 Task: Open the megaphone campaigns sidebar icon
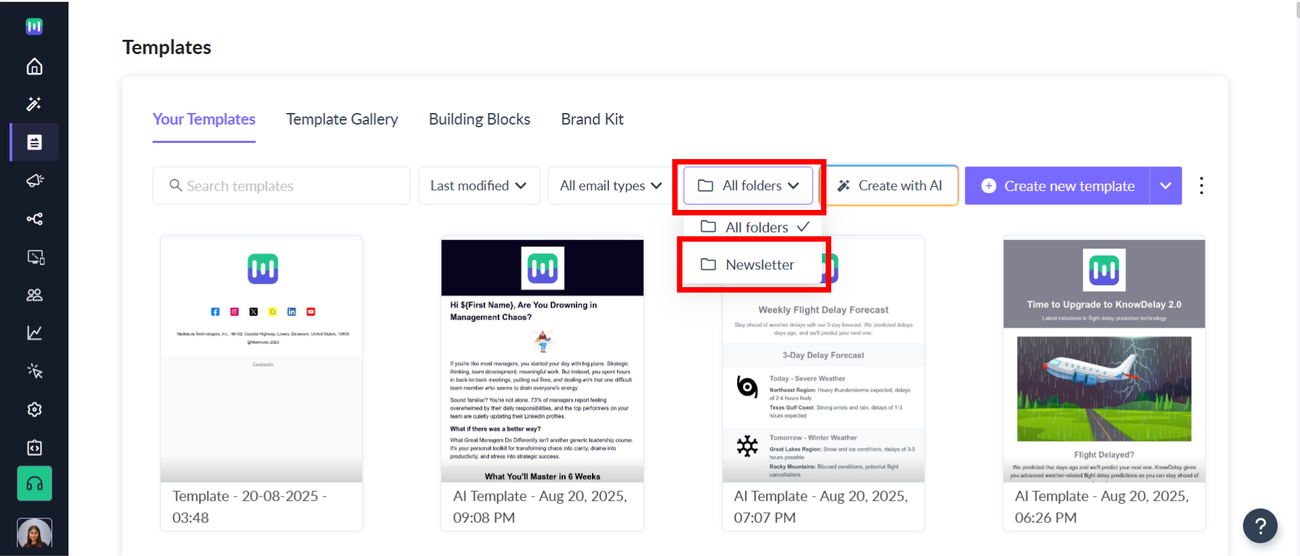pos(34,181)
